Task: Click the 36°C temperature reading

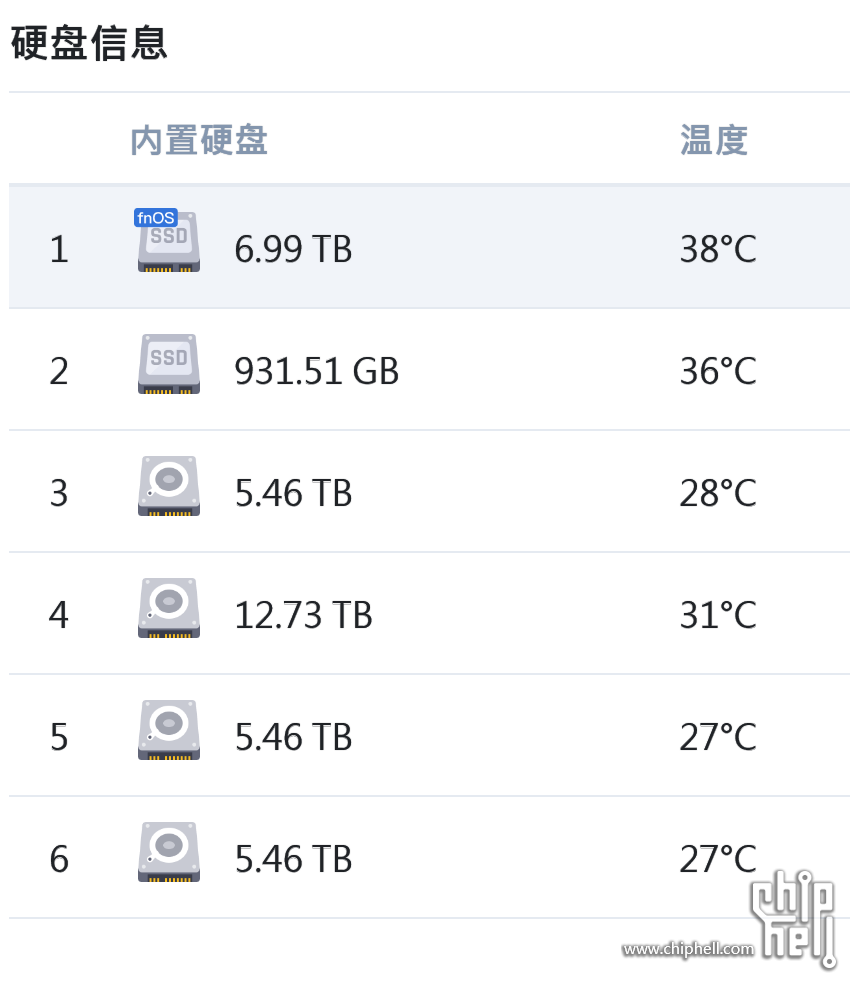Action: tap(718, 371)
